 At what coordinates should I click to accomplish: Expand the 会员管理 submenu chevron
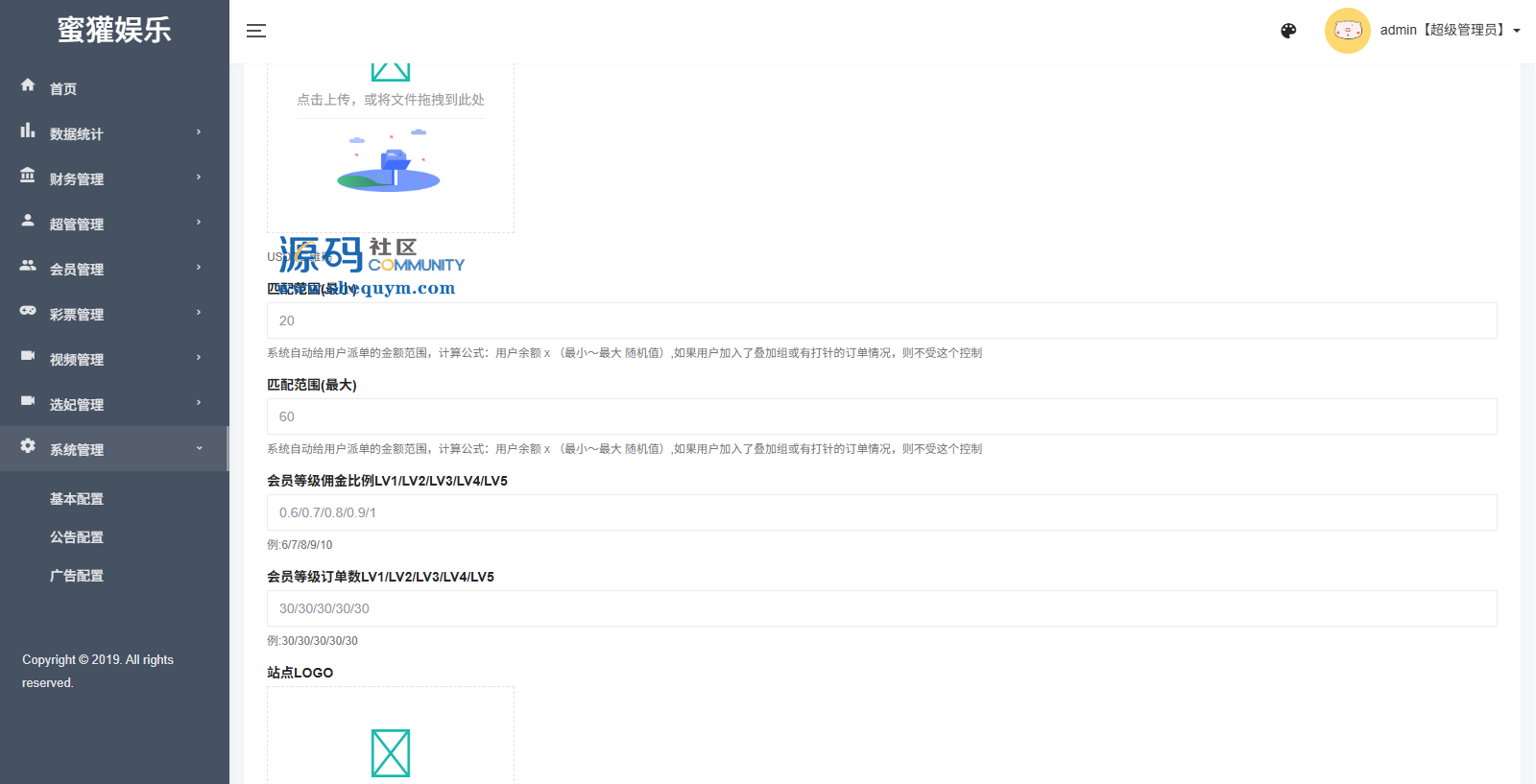coord(199,268)
